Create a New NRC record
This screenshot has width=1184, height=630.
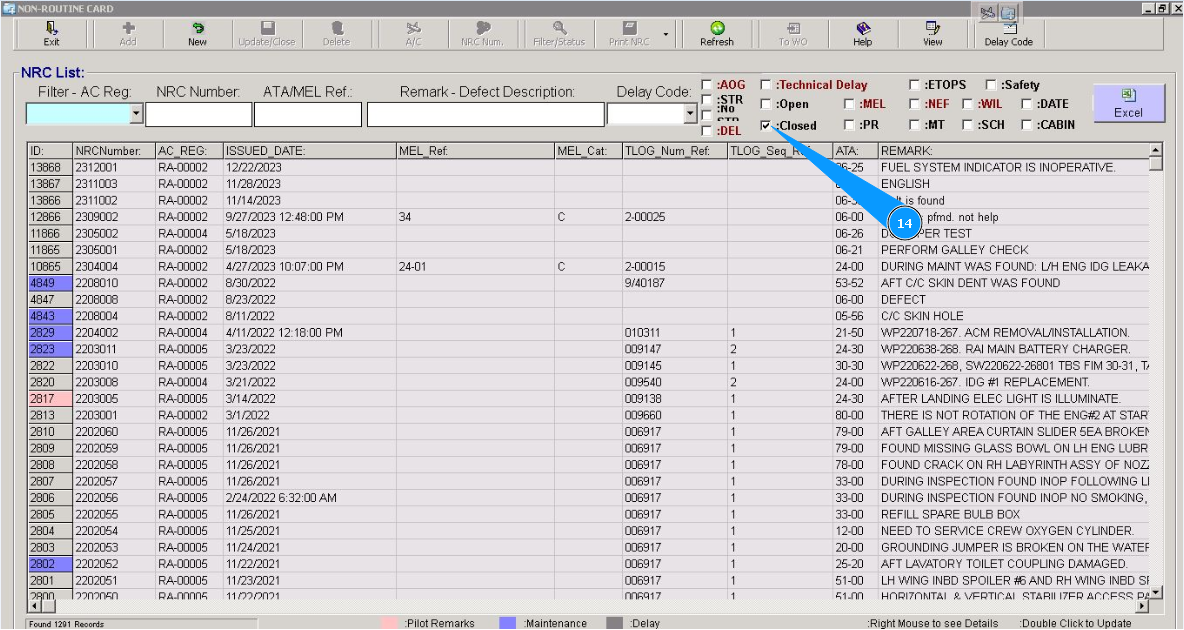197,34
